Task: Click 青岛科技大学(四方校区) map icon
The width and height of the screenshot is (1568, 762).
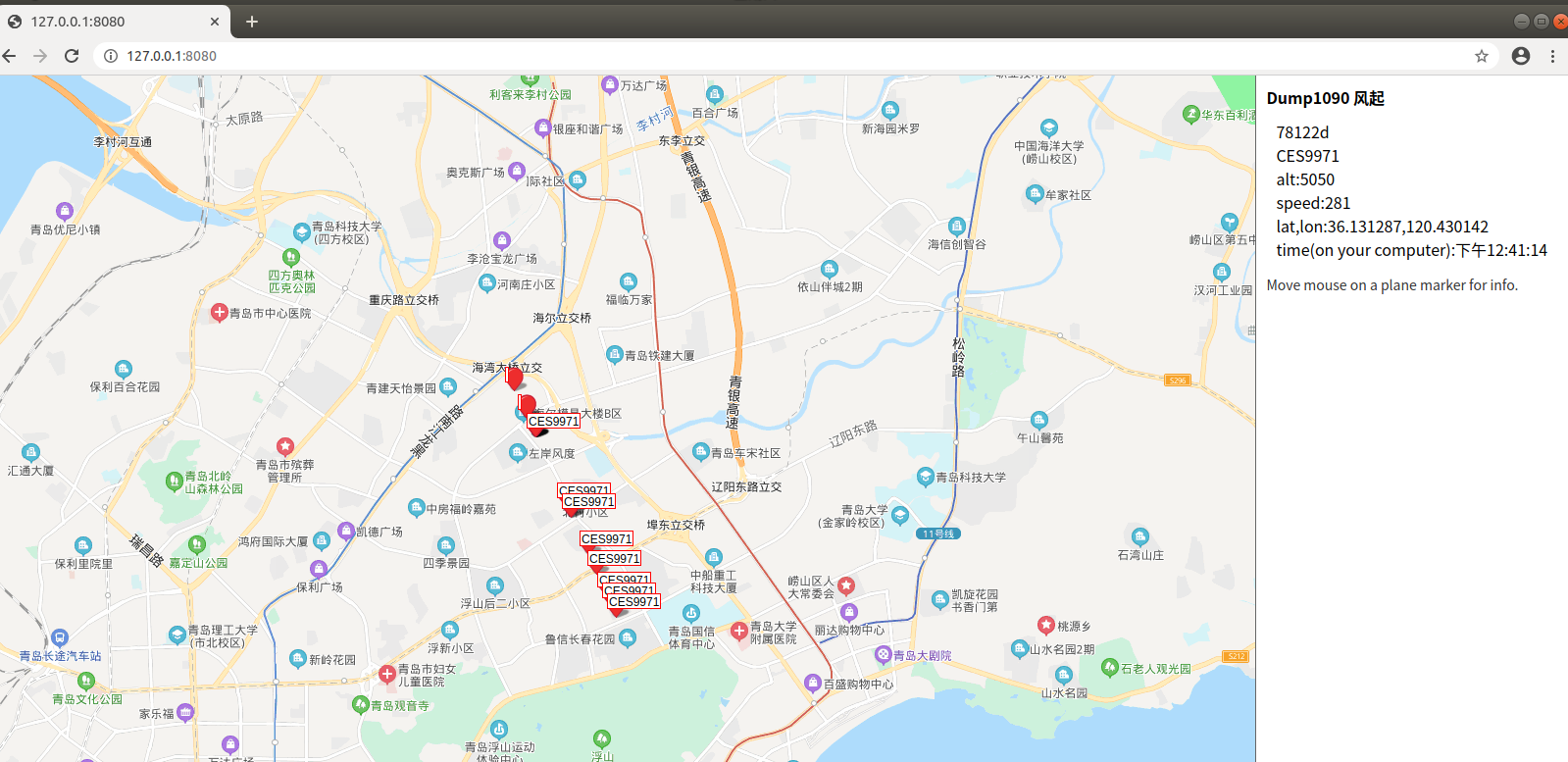Action: pyautogui.click(x=302, y=232)
